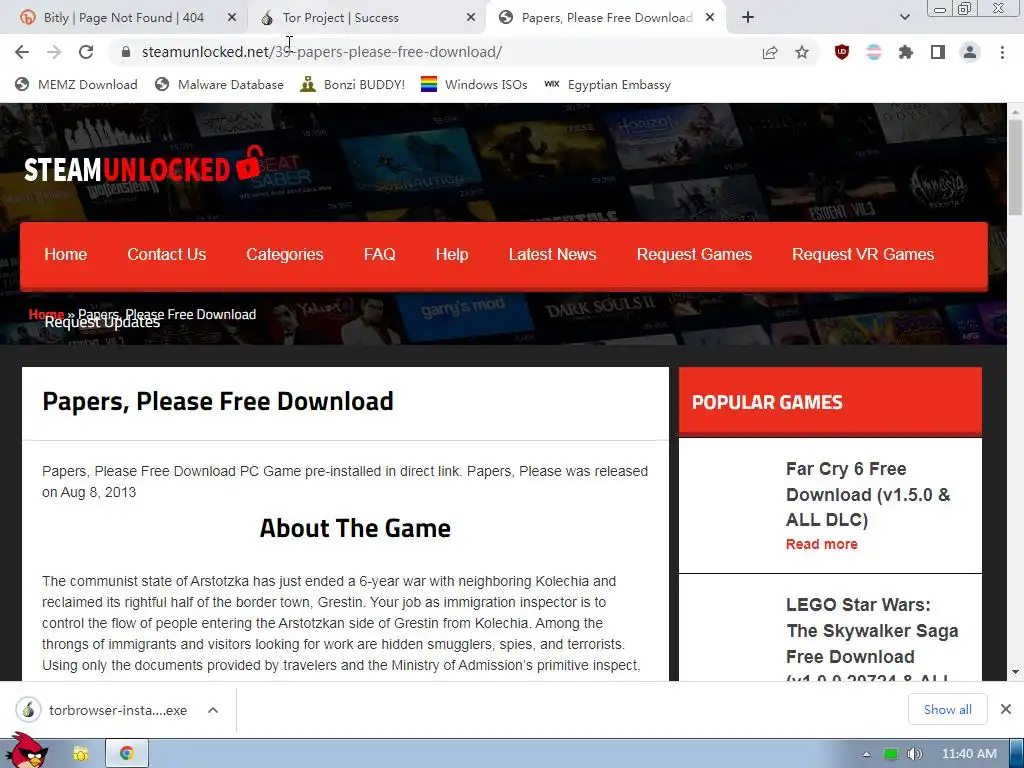Screen dimensions: 1024x768
Task: Close the Tor Project tab
Action: 471,18
